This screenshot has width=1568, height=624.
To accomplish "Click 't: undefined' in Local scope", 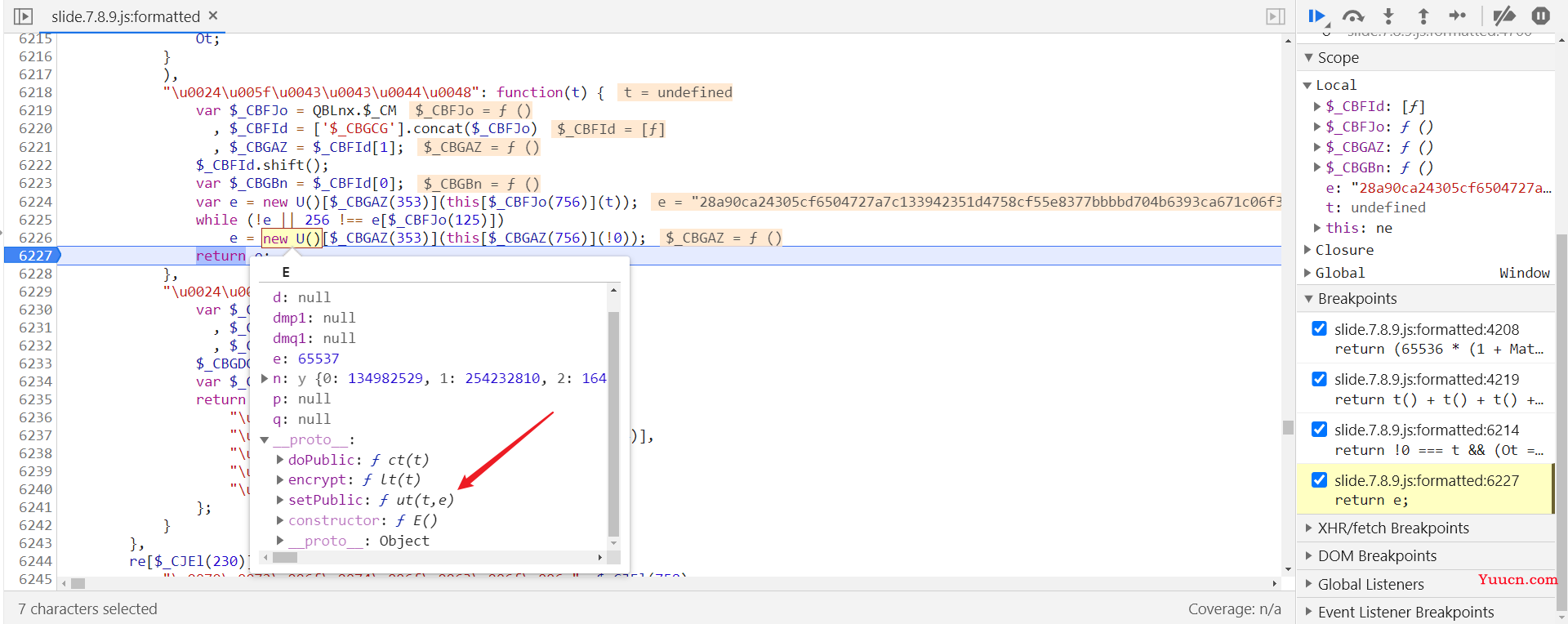I will 1375,207.
